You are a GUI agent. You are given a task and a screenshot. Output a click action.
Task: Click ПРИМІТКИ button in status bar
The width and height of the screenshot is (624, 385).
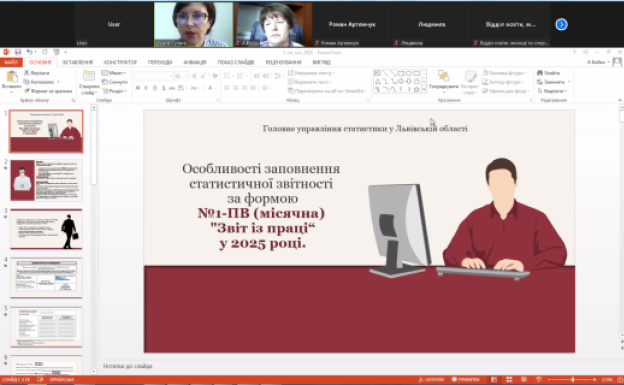[x=465, y=379]
